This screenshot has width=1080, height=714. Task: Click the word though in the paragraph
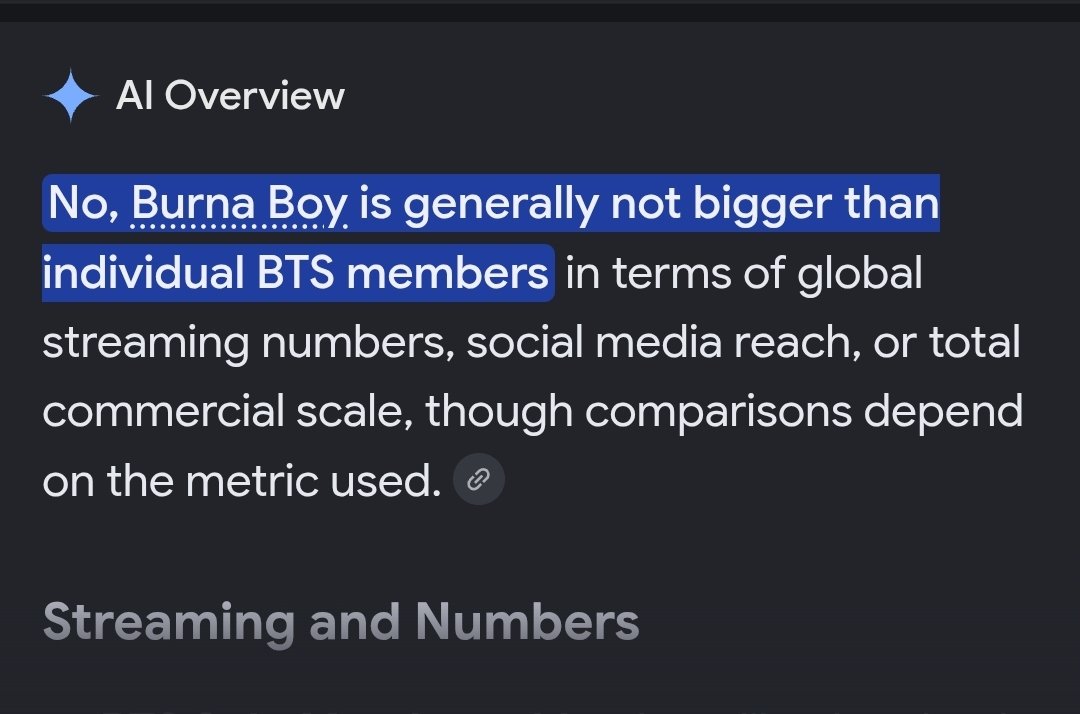click(499, 412)
